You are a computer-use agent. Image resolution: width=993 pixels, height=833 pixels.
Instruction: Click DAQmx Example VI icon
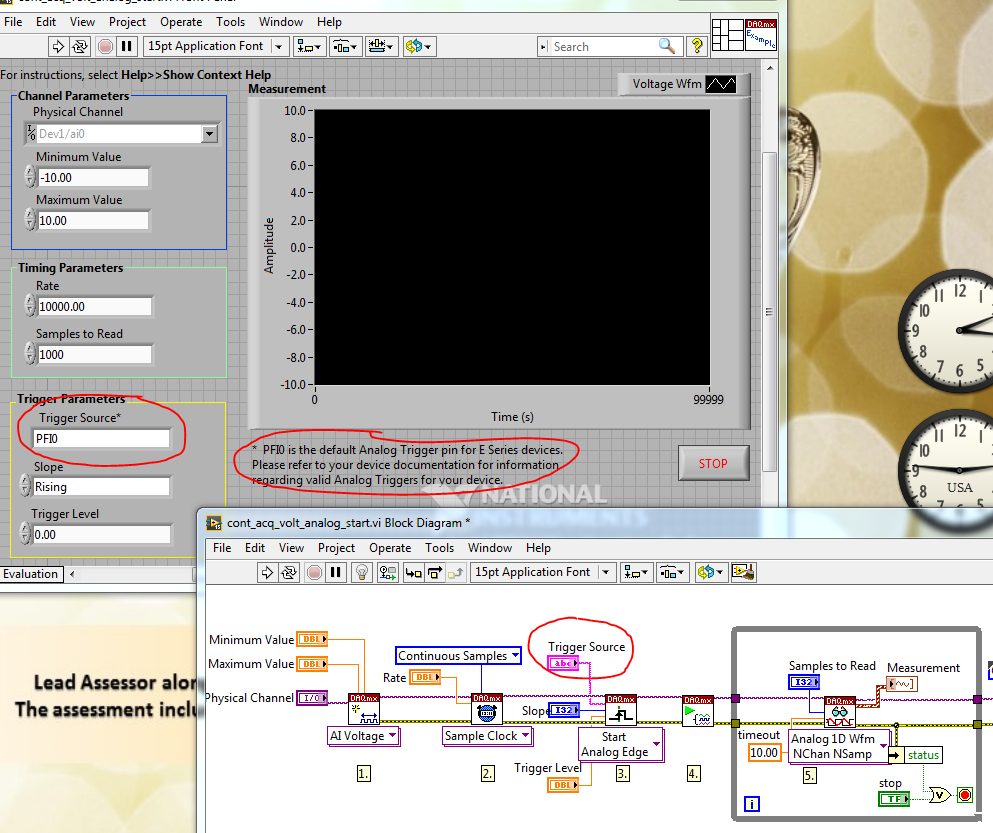tap(761, 35)
